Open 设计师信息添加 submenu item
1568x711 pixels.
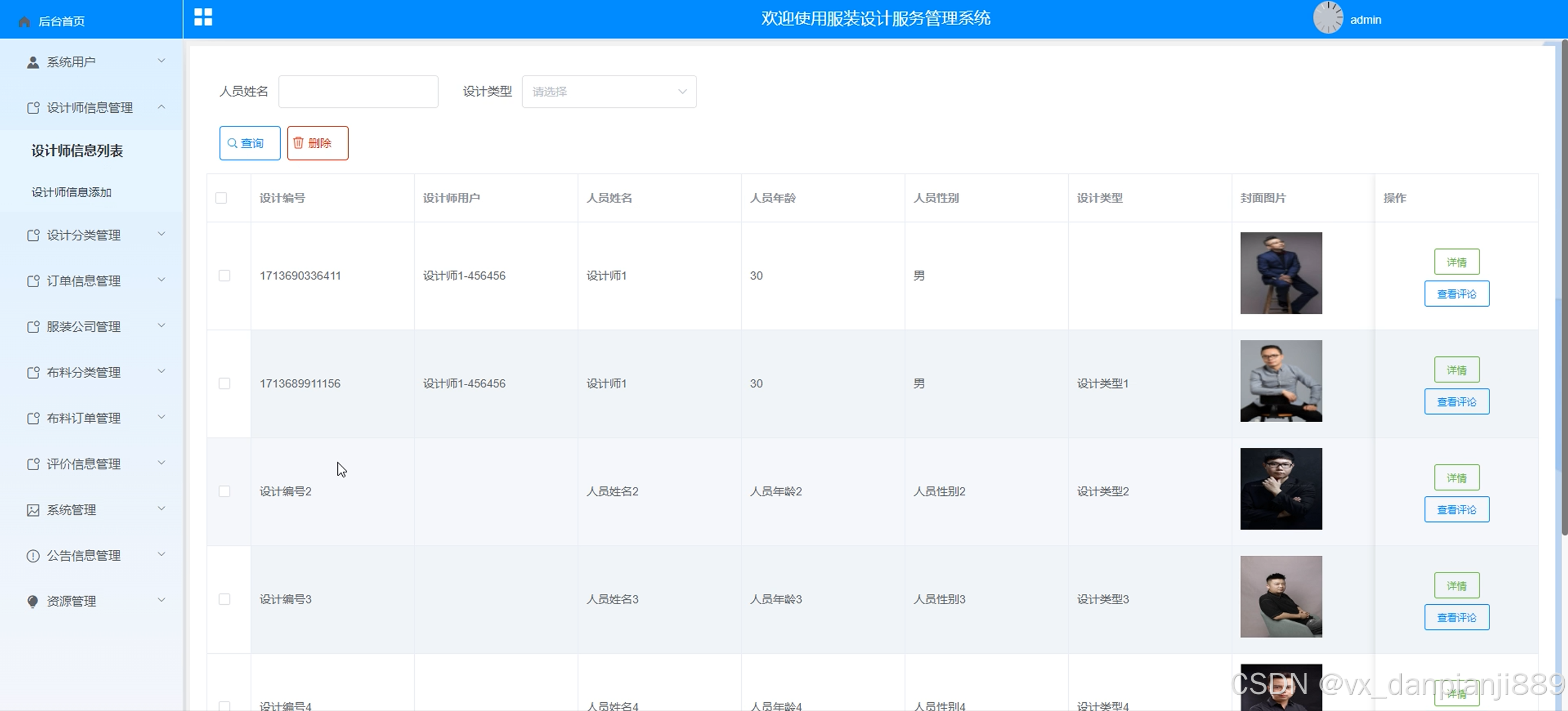coord(72,192)
